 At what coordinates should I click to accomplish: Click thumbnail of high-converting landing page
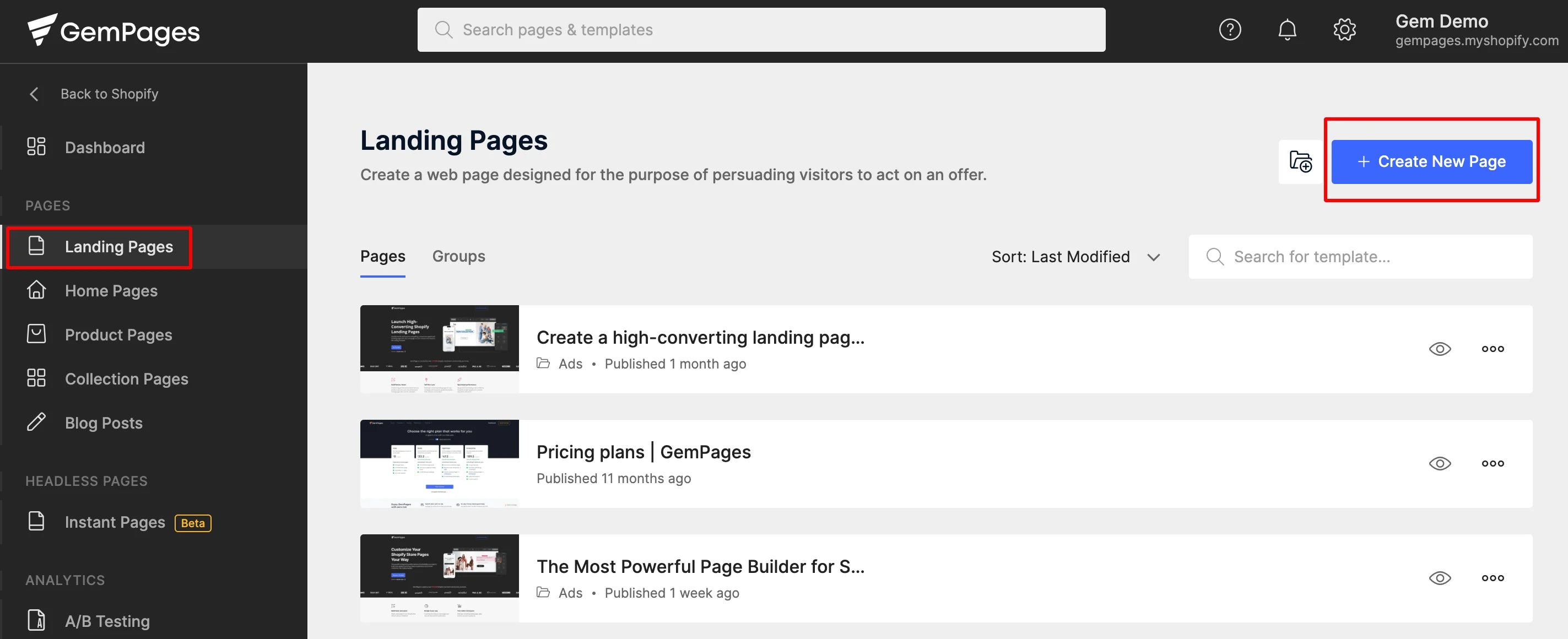[440, 349]
